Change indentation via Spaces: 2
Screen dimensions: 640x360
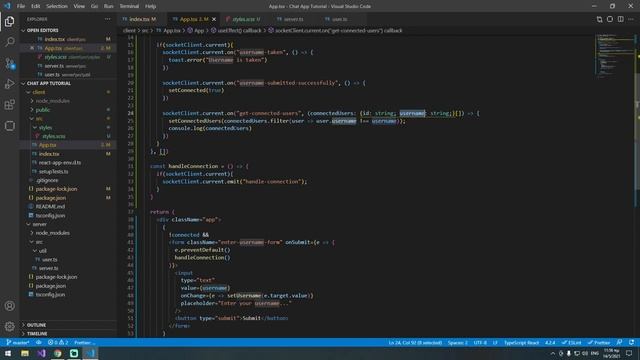(x=458, y=342)
